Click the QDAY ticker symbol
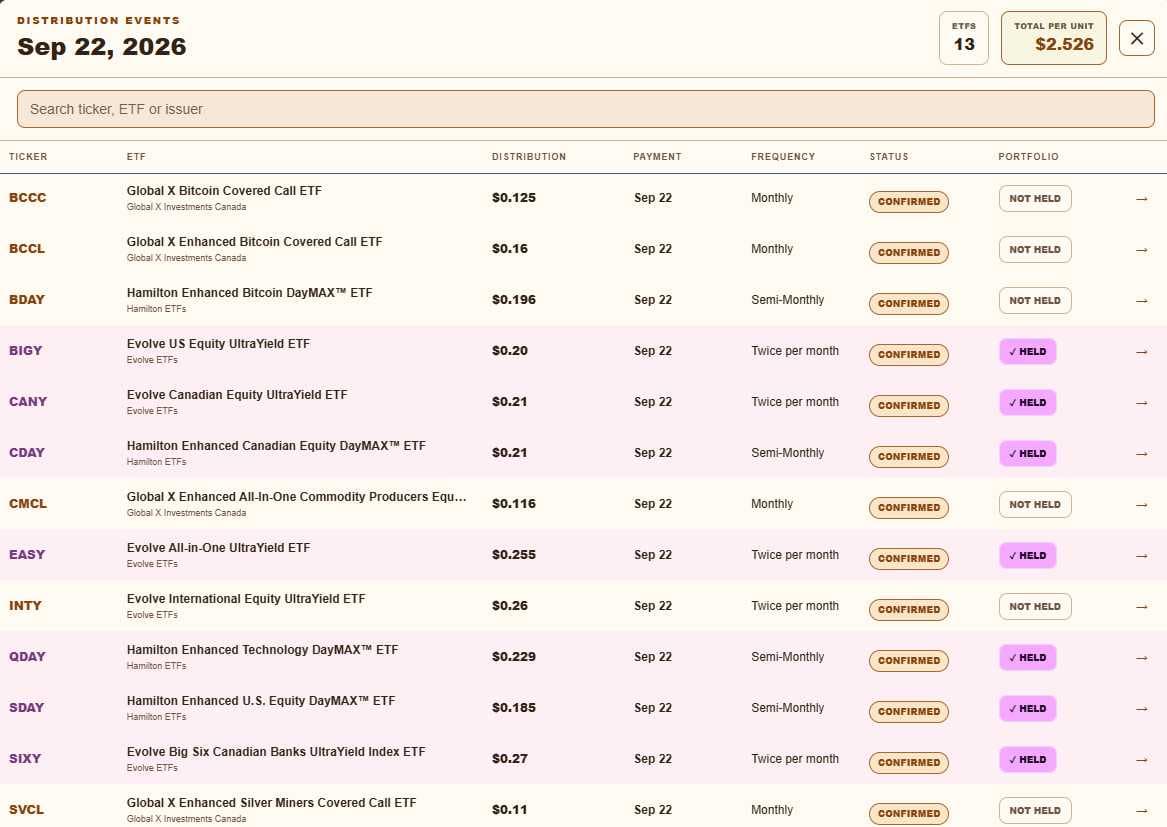 point(28,657)
